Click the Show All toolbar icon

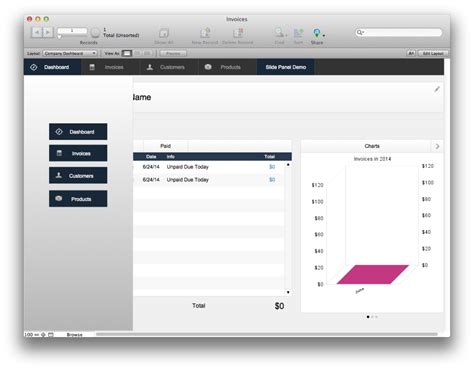coord(164,33)
